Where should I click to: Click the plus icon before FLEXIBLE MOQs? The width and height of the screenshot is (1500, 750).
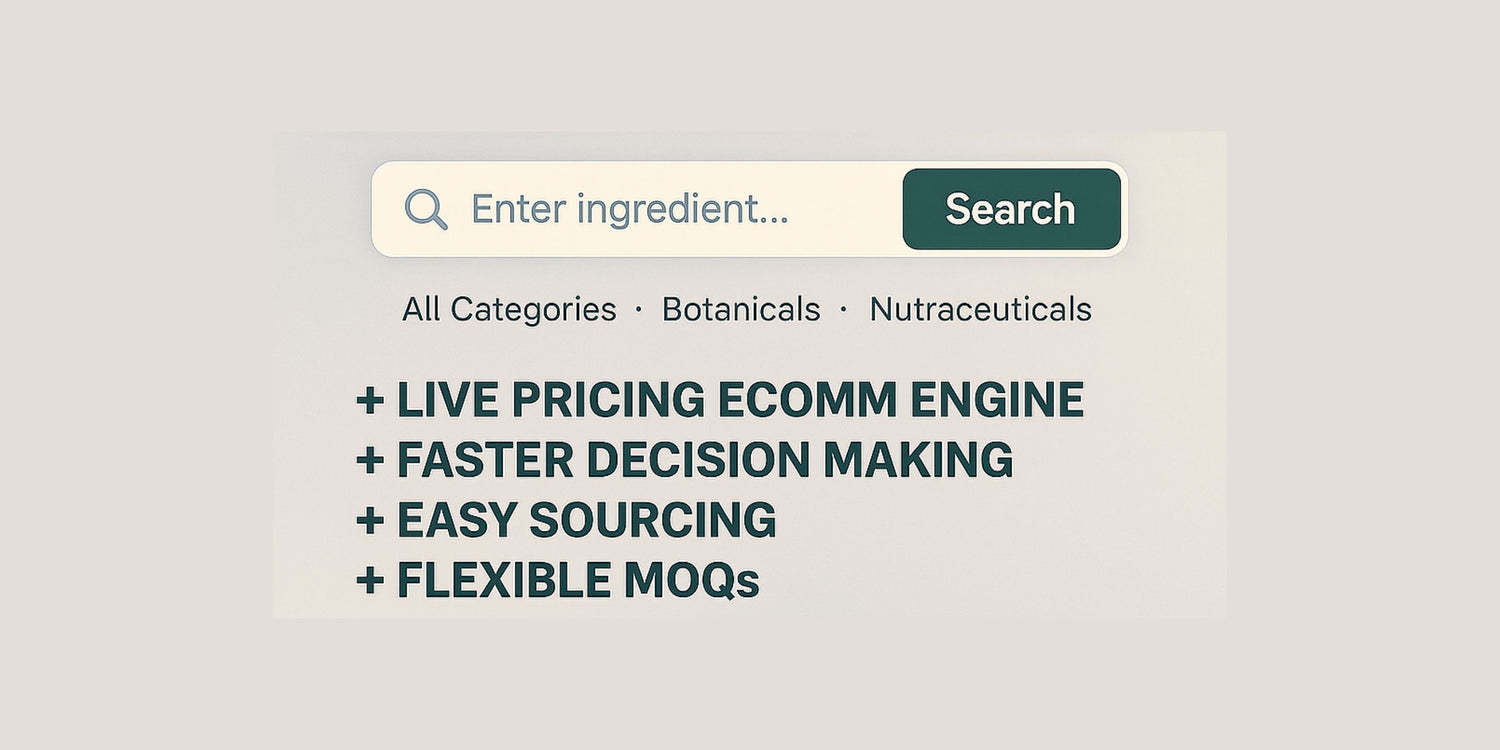(x=370, y=581)
